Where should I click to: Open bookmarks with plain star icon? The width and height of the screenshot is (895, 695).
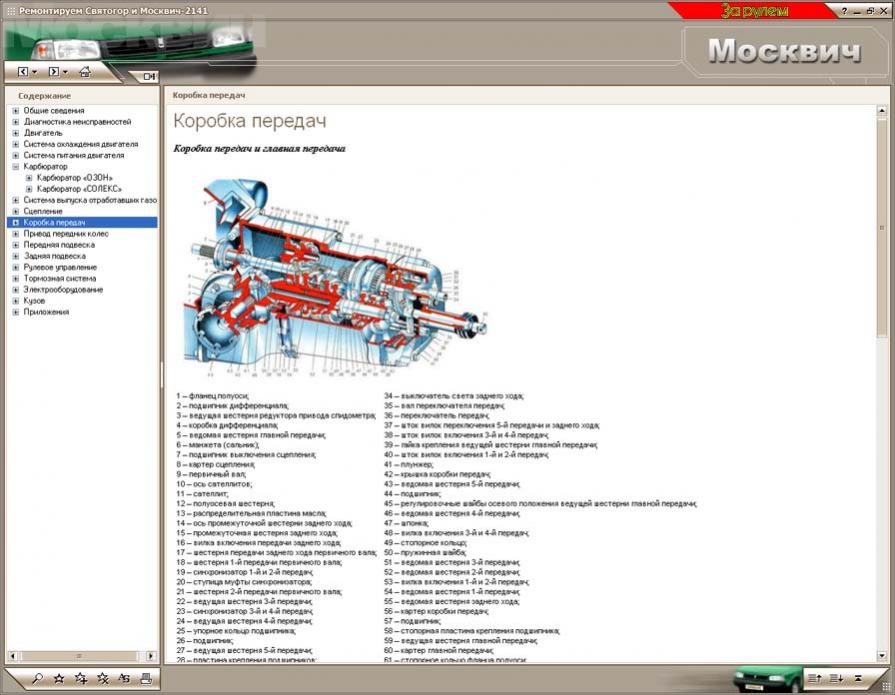[x=59, y=679]
